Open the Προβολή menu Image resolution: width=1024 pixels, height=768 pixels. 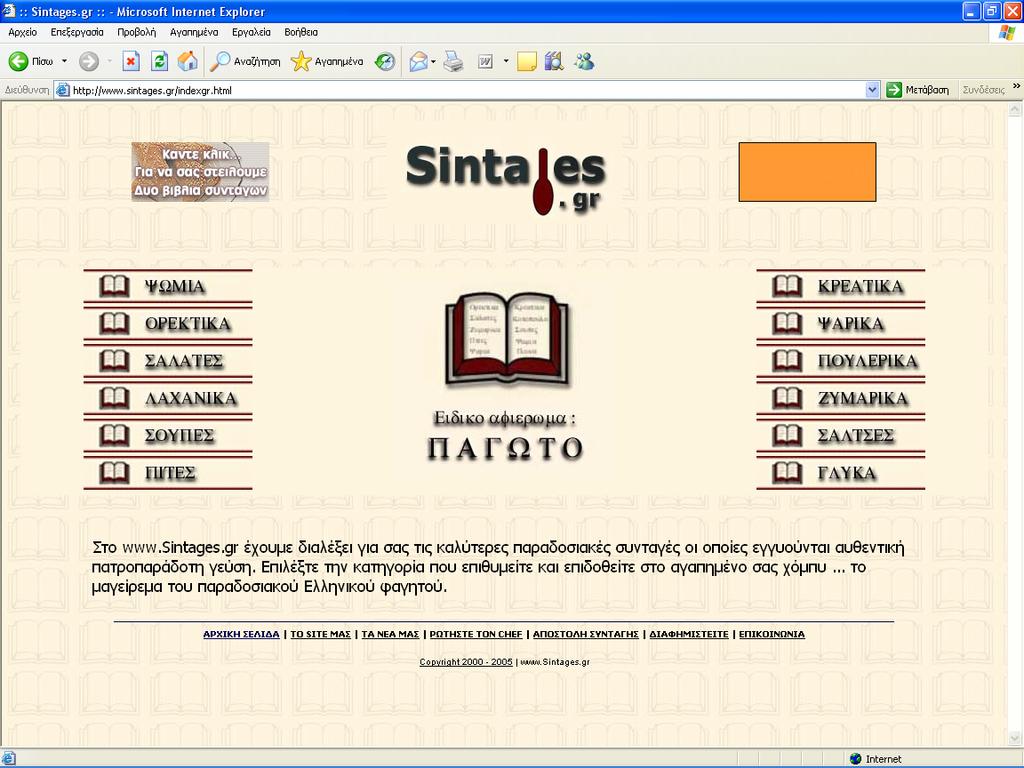pos(136,32)
